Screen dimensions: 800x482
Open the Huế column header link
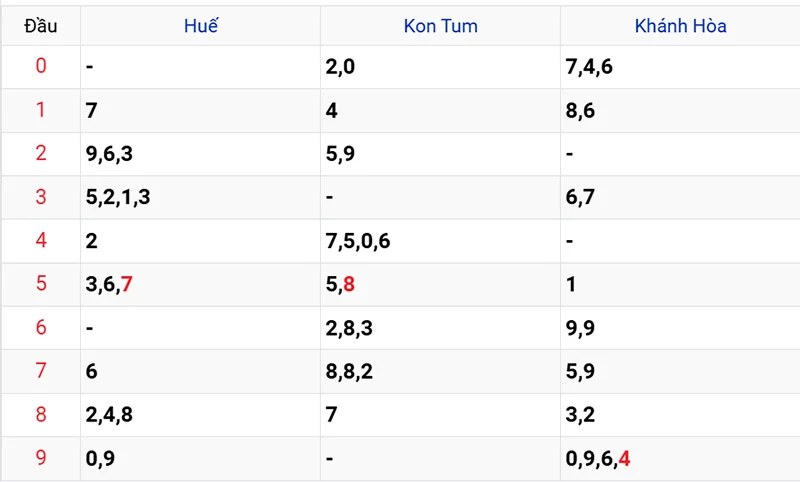tap(200, 26)
